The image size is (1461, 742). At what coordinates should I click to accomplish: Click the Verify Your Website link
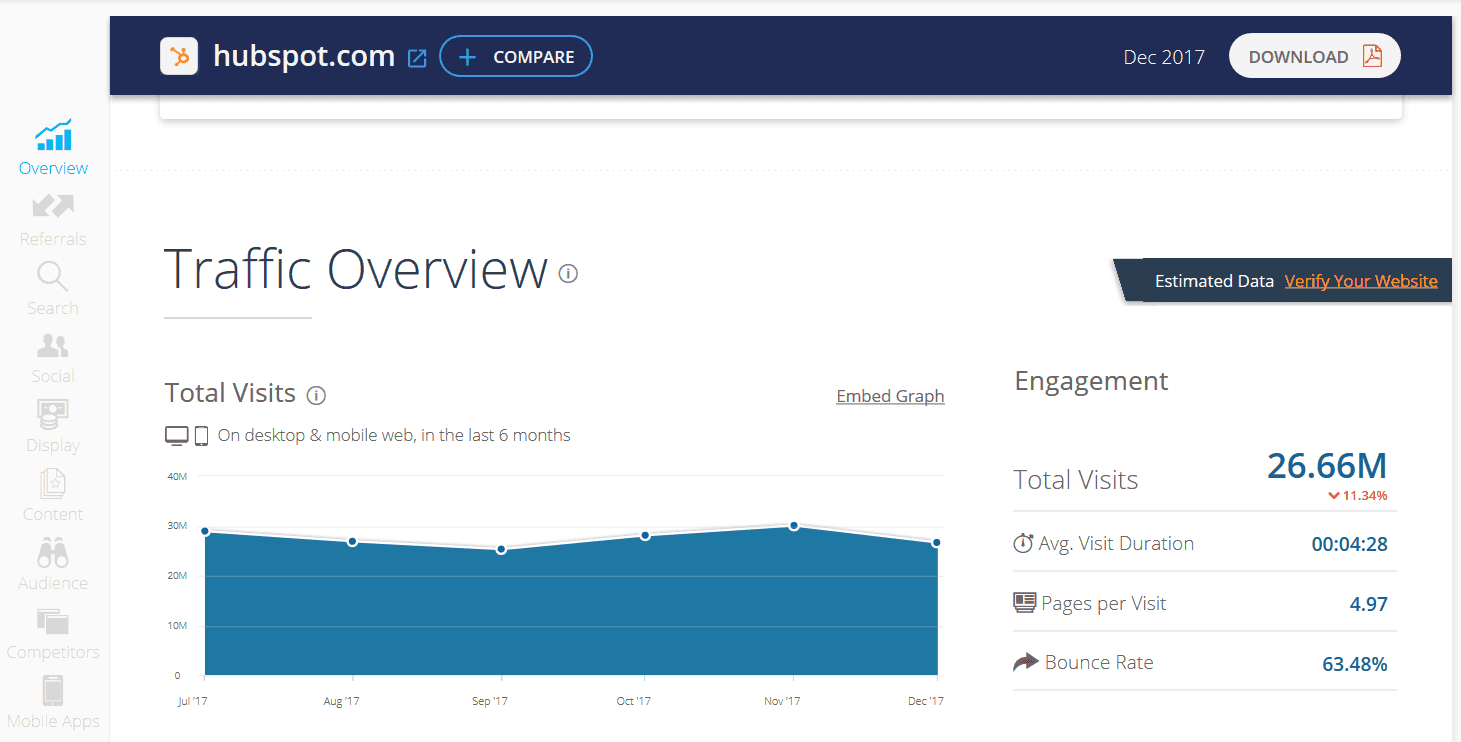click(1361, 281)
